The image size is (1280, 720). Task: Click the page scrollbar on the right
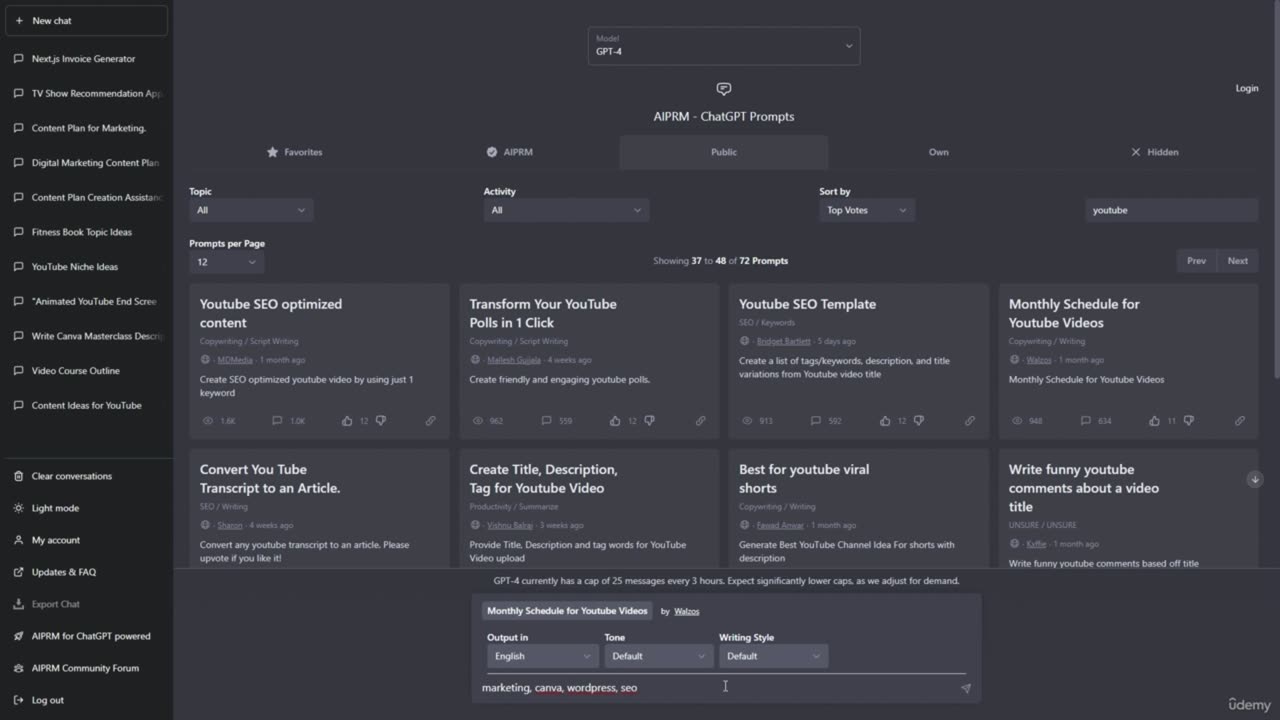[x=1275, y=190]
